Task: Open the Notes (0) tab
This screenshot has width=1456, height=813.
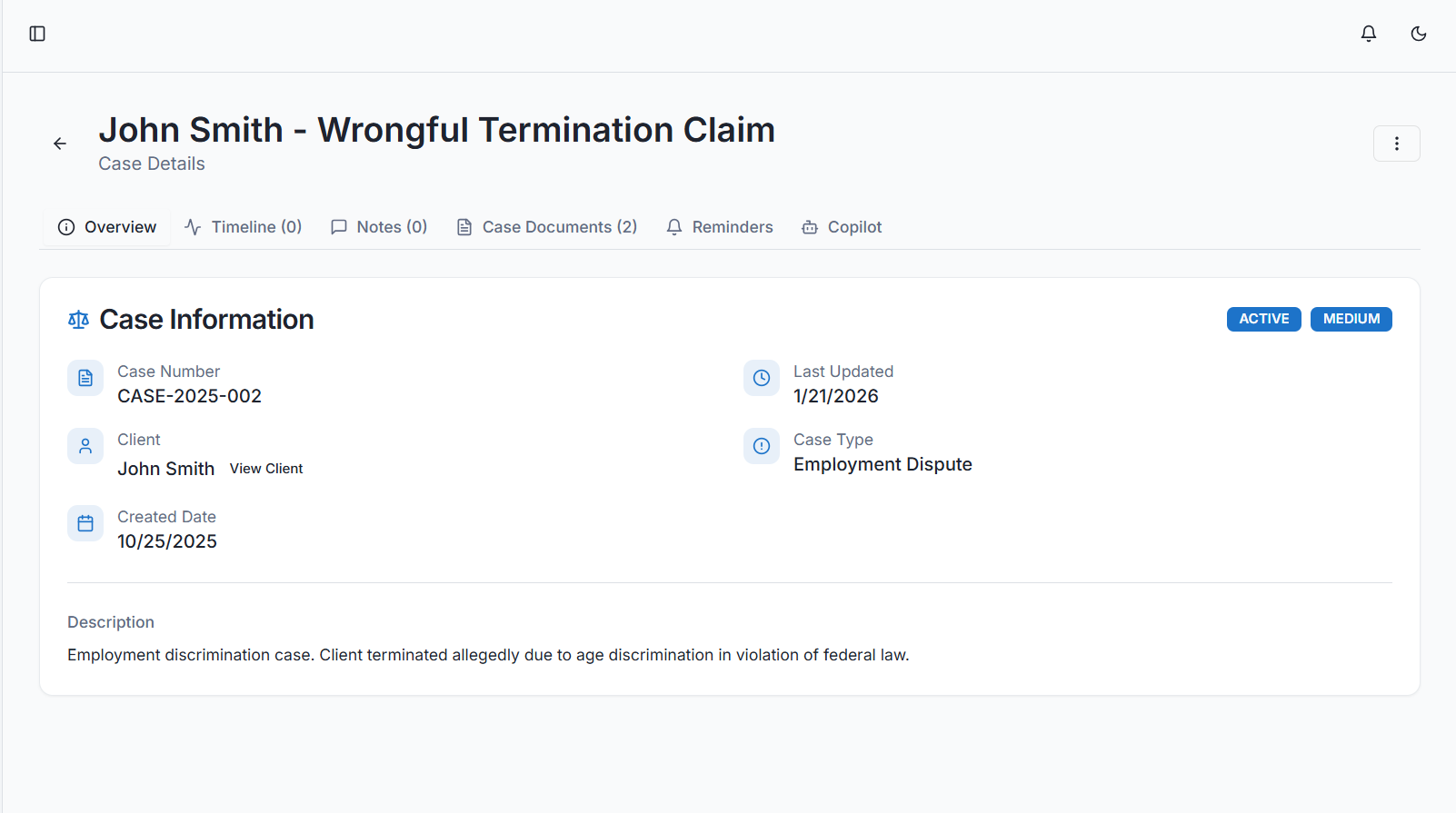Action: 379,227
